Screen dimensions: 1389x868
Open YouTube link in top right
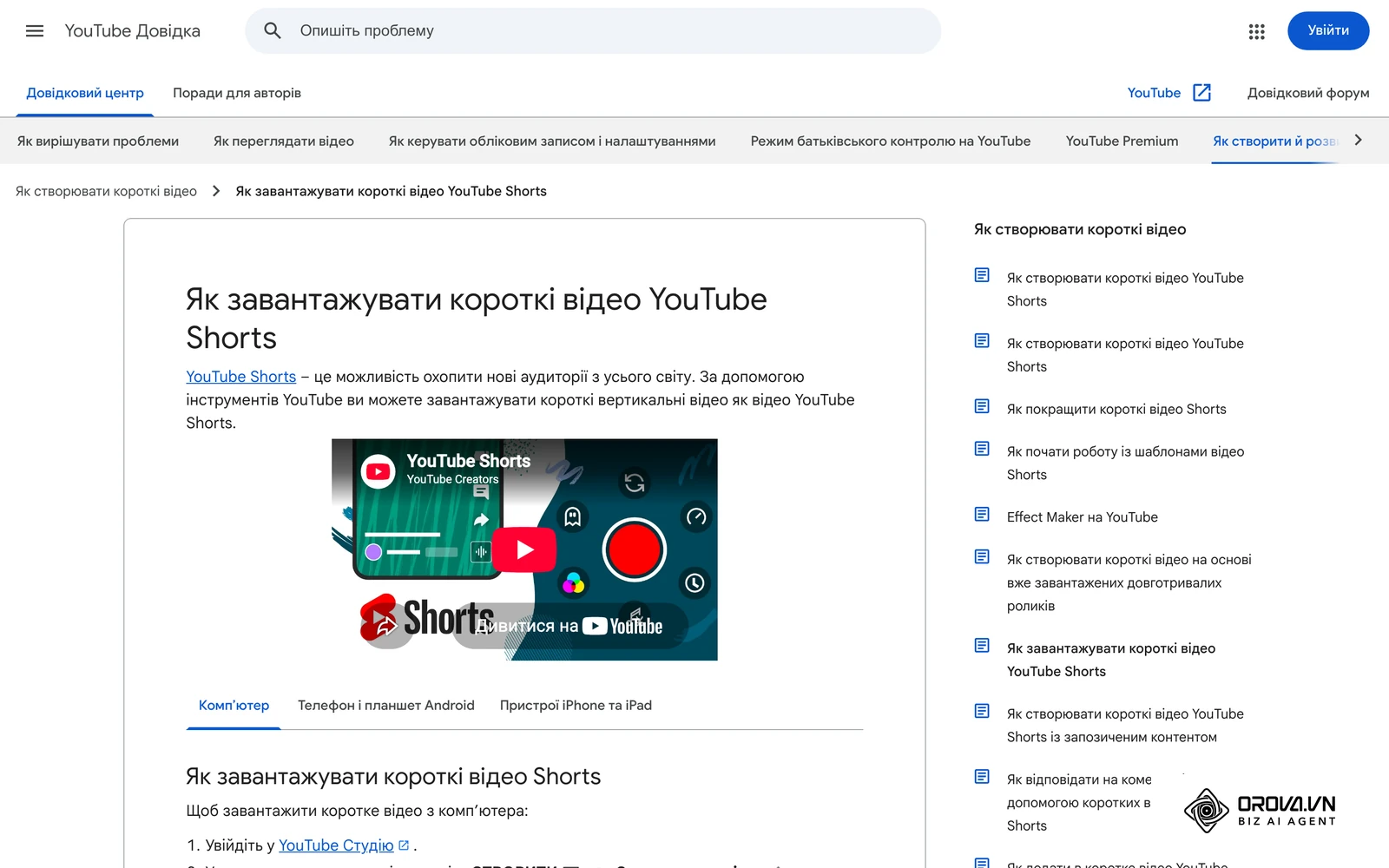pyautogui.click(x=1154, y=93)
